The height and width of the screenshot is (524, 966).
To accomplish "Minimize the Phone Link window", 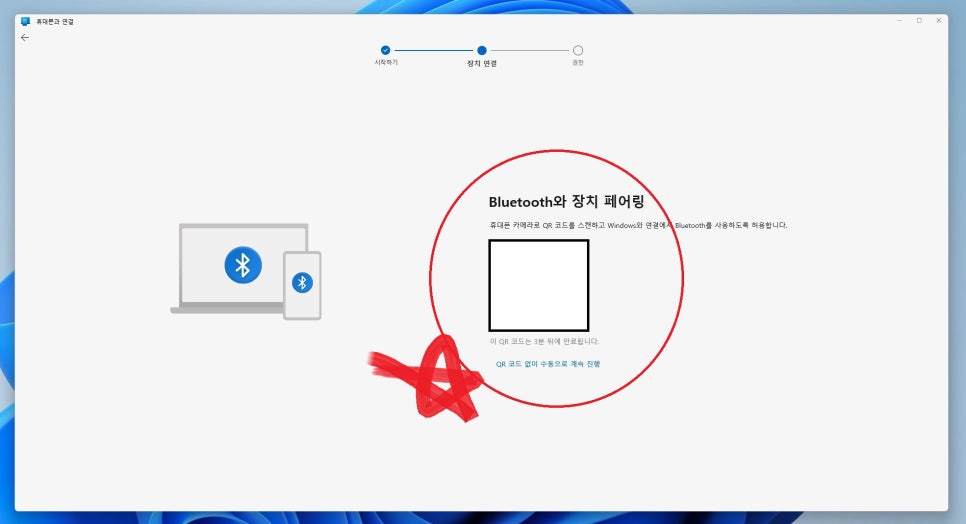I will 899,20.
